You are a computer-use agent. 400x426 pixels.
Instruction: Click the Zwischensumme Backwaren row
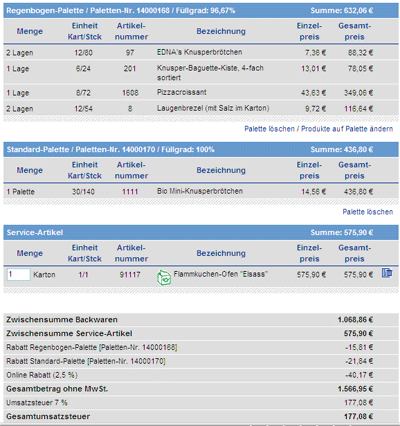201,320
